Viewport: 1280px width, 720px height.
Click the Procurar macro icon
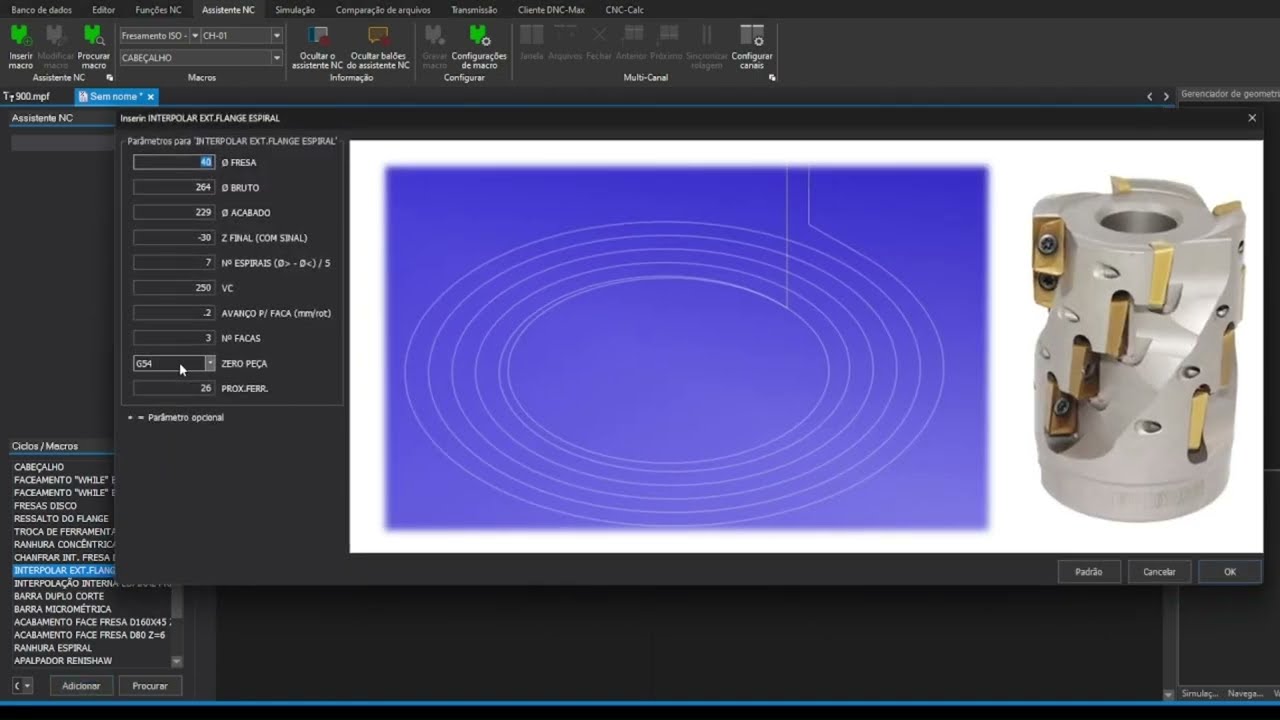tap(94, 47)
